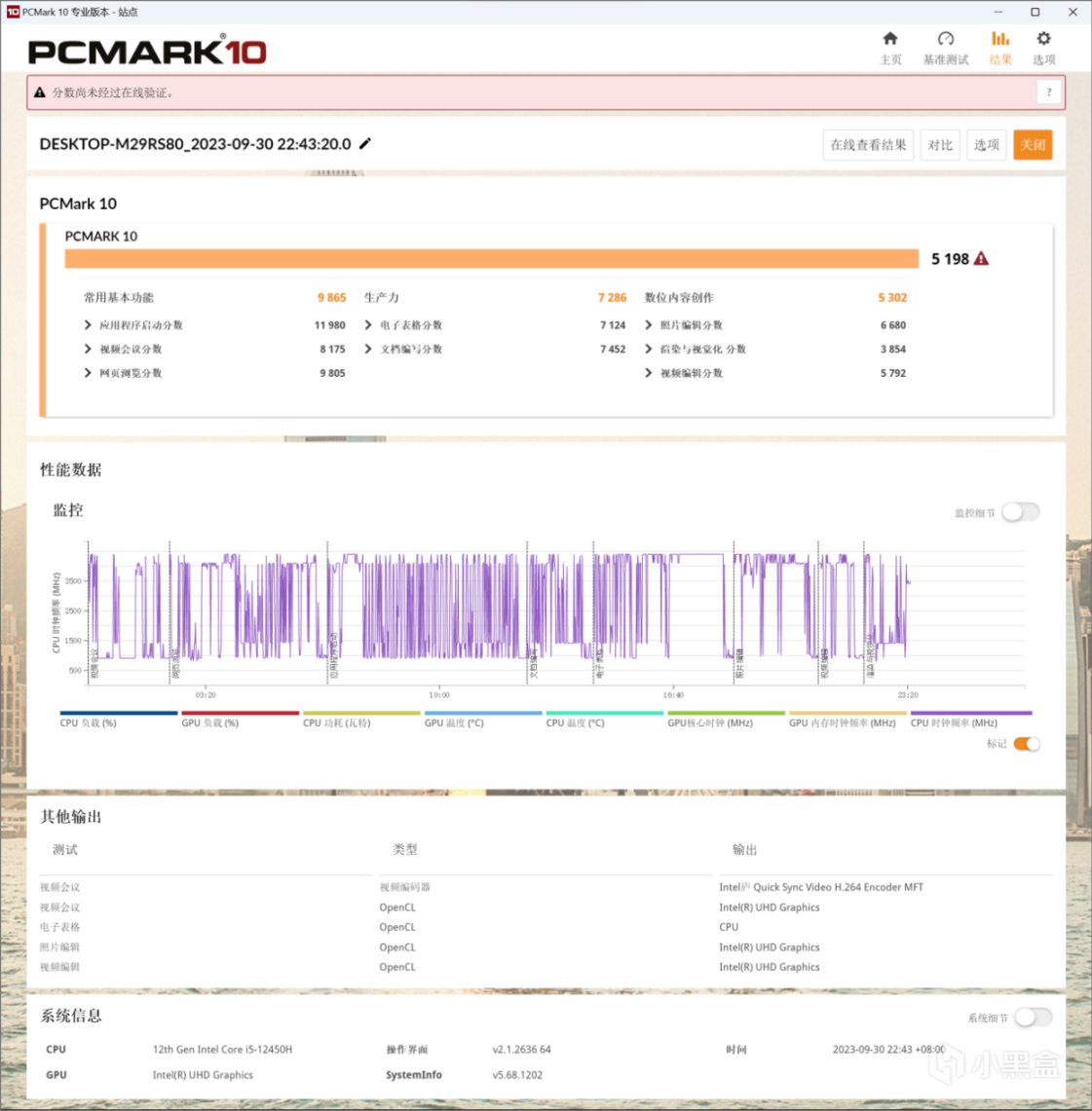
Task: Maximize the PCMark 10 window
Action: pyautogui.click(x=1036, y=12)
